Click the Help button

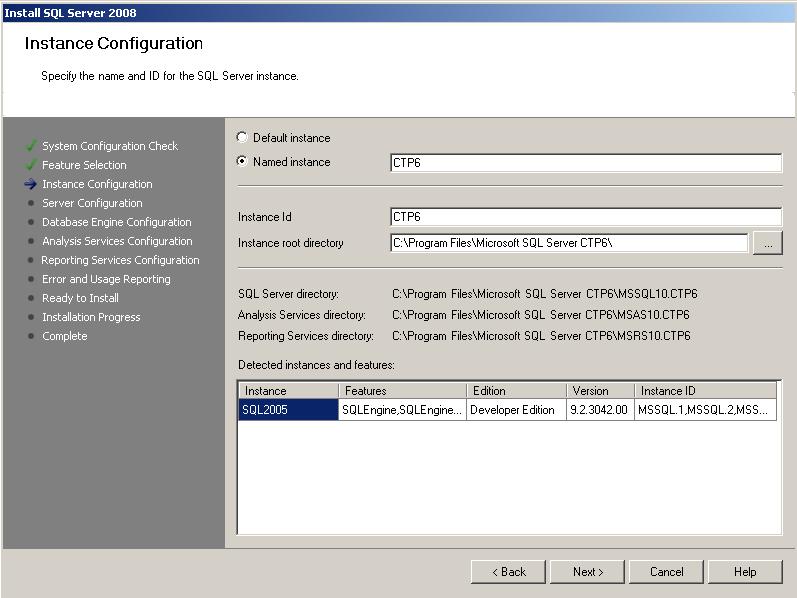point(745,572)
